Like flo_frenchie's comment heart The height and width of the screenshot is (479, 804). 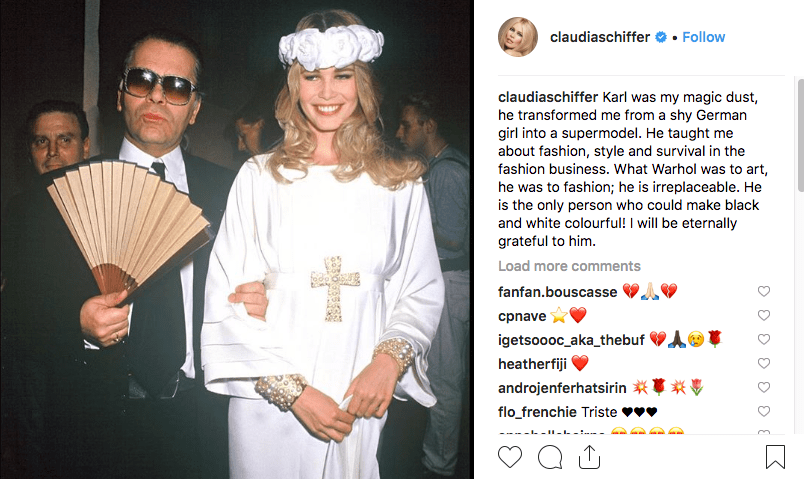[x=763, y=411]
